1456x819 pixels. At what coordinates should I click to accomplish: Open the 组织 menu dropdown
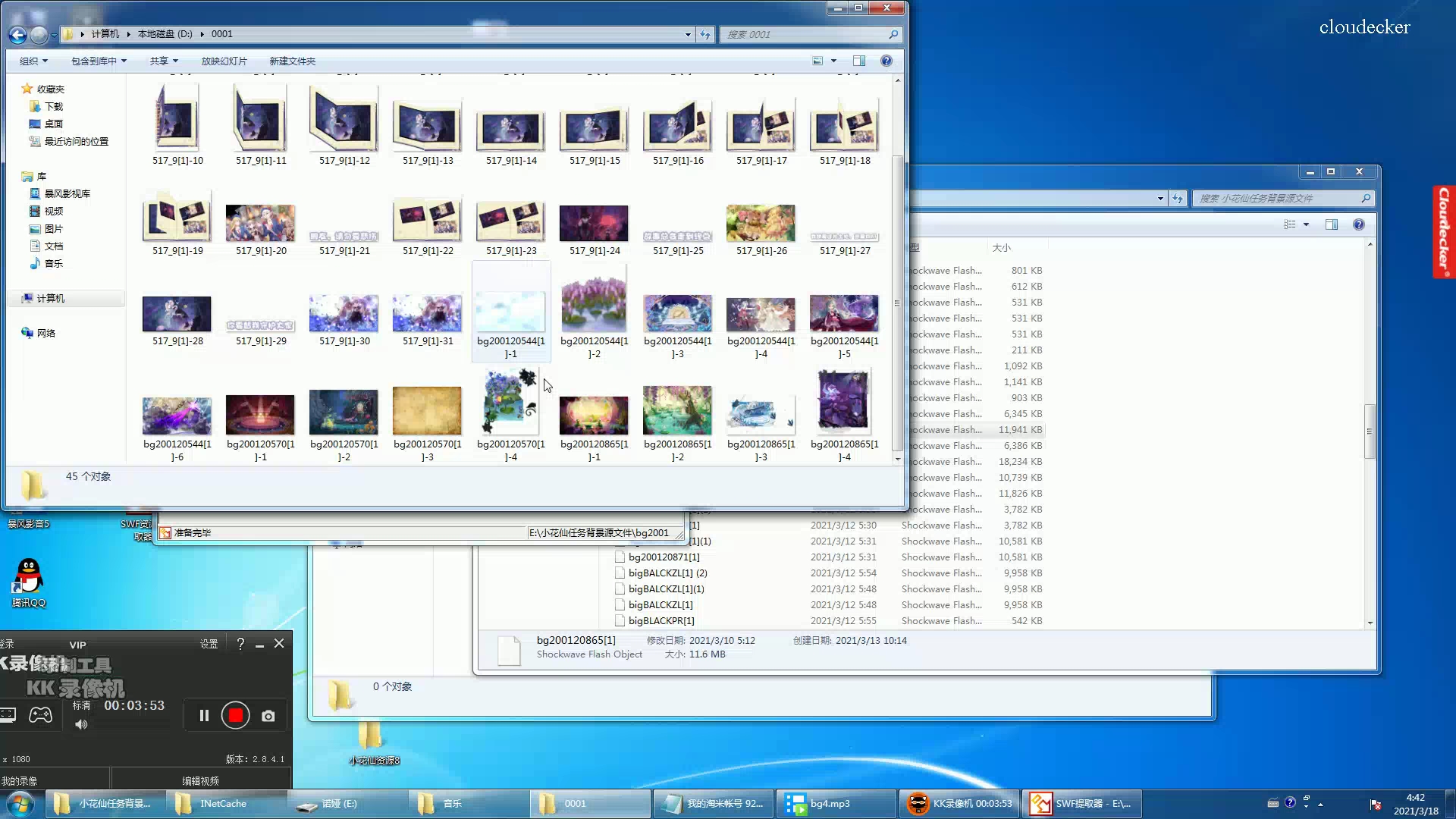click(x=33, y=61)
